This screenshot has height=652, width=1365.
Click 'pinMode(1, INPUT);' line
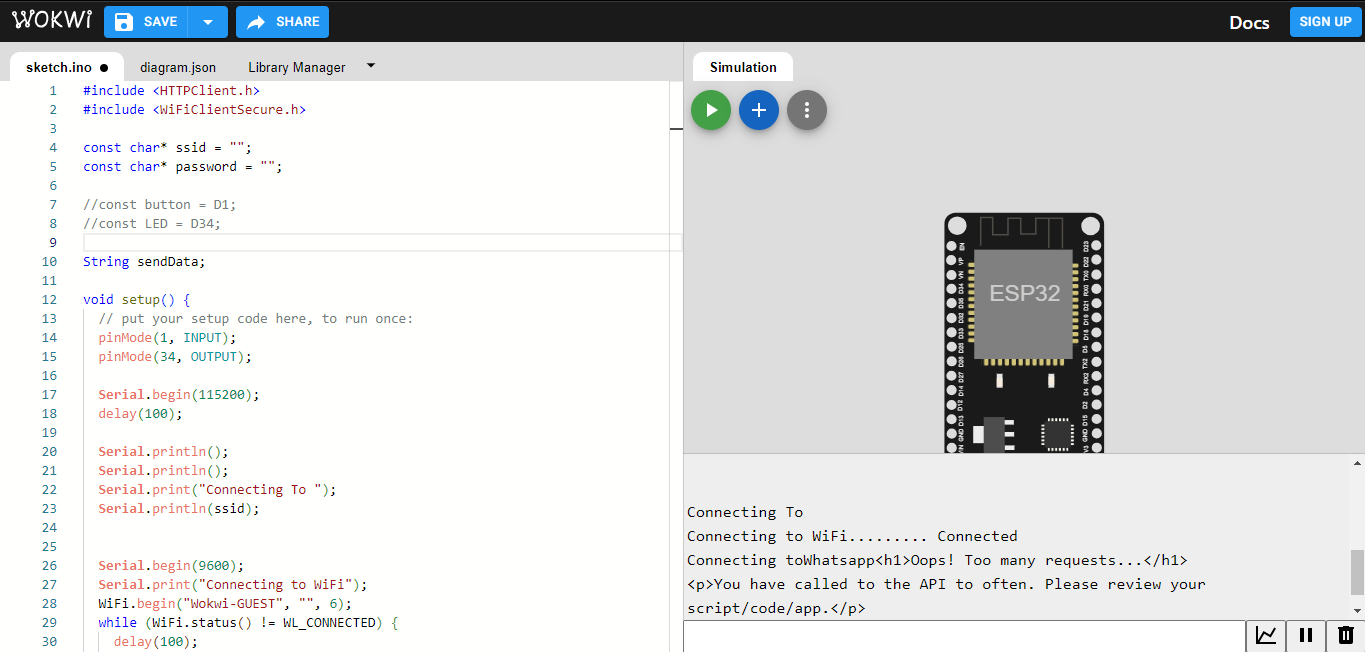[167, 338]
